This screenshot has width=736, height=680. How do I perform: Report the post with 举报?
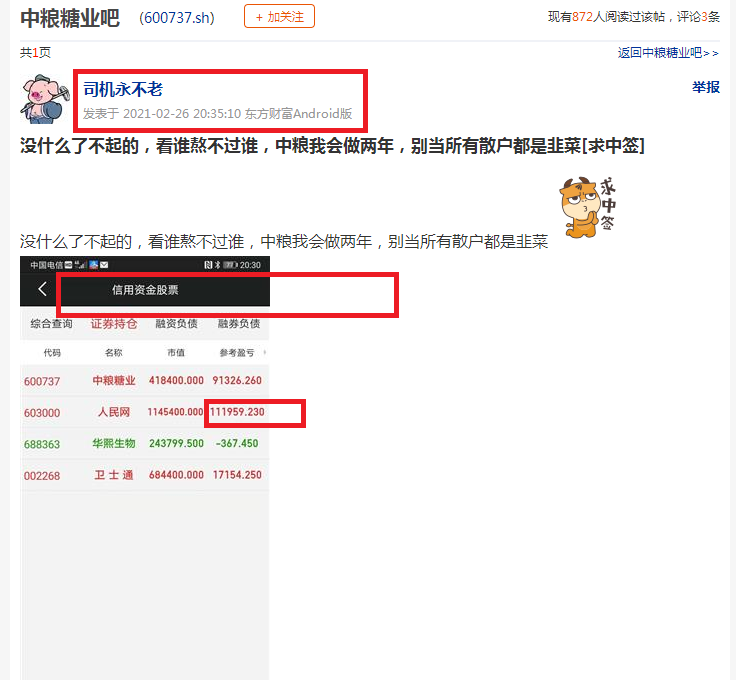click(705, 87)
